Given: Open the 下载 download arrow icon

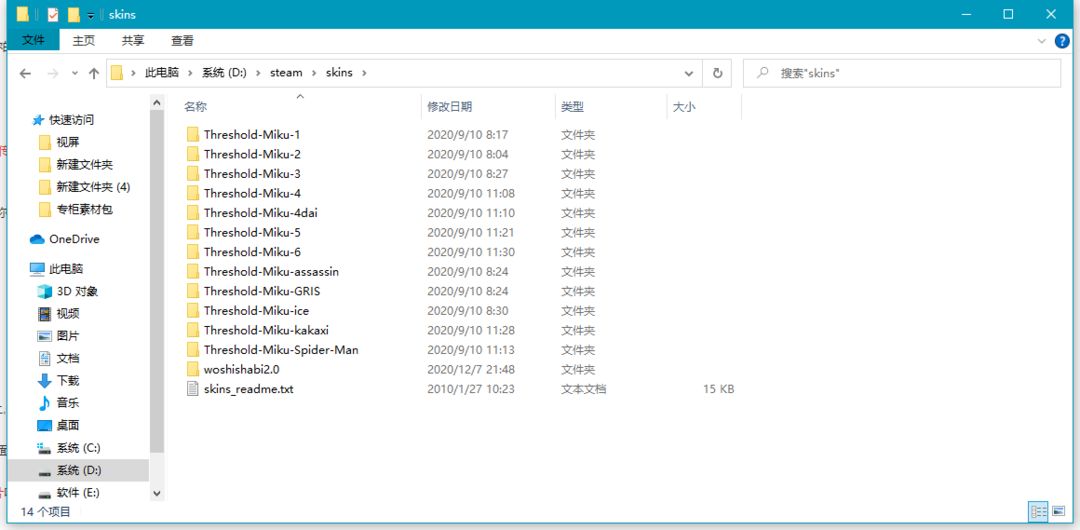Looking at the screenshot, I should (x=45, y=380).
